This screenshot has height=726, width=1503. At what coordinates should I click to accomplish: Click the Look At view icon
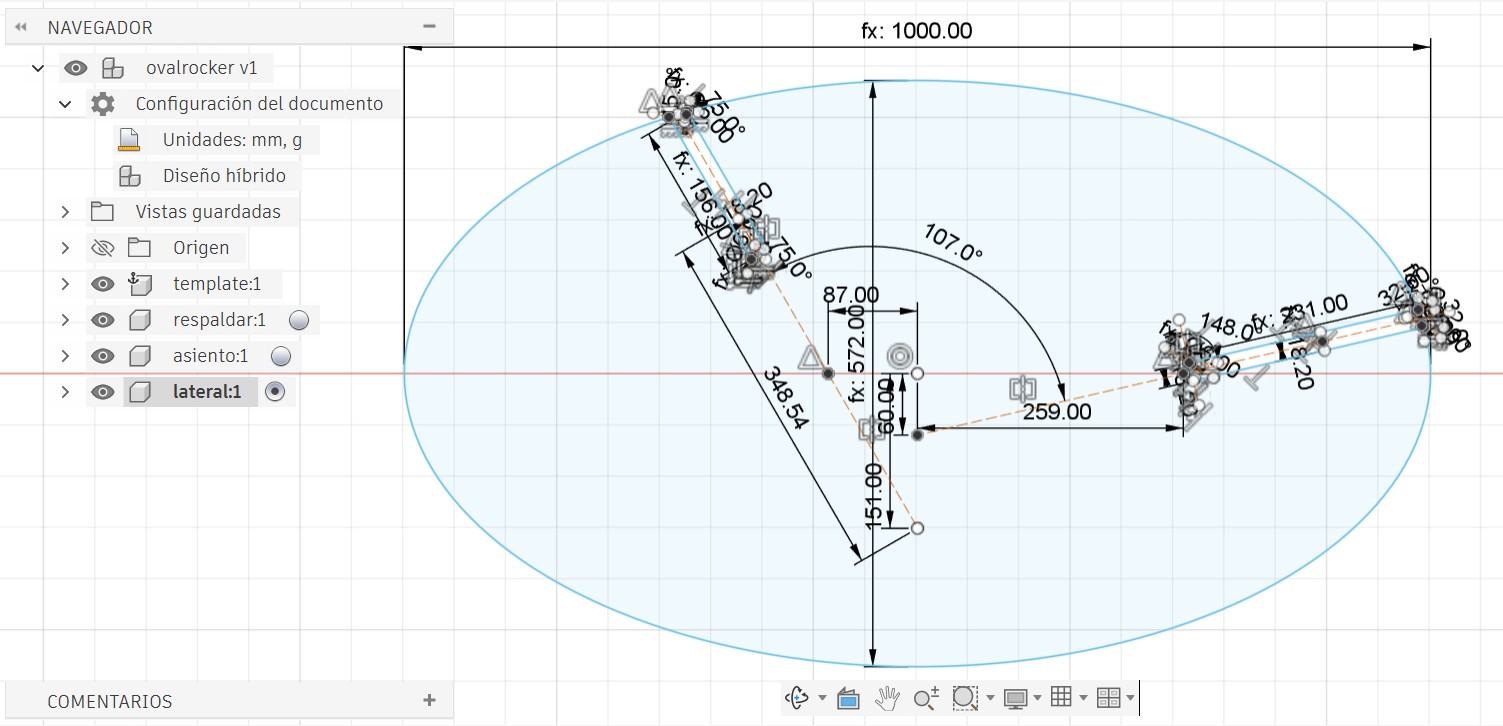click(848, 698)
